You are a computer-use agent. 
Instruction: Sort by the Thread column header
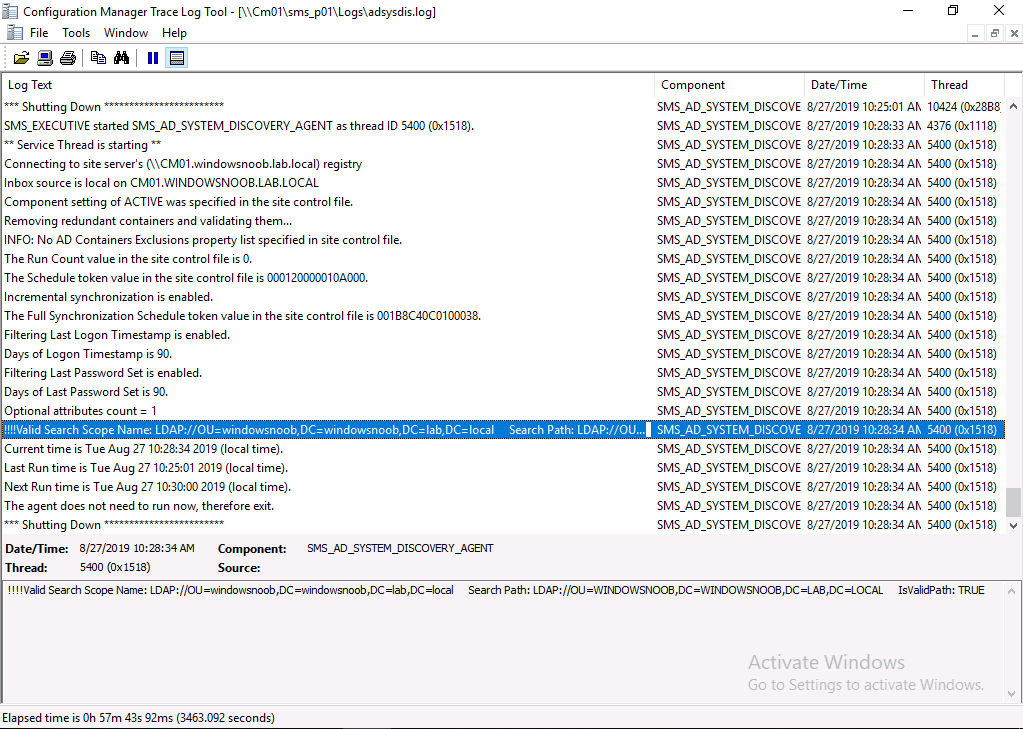(x=964, y=85)
